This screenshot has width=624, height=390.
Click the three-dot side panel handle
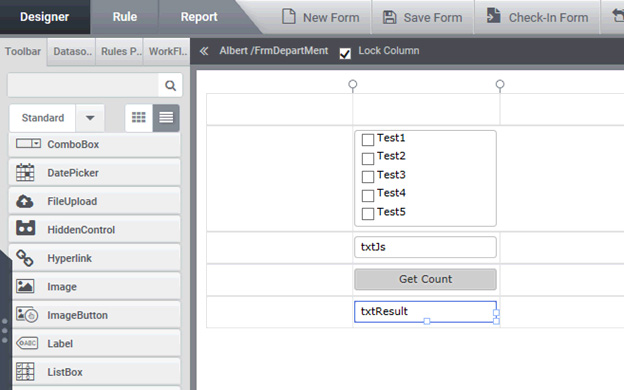[x=5, y=331]
